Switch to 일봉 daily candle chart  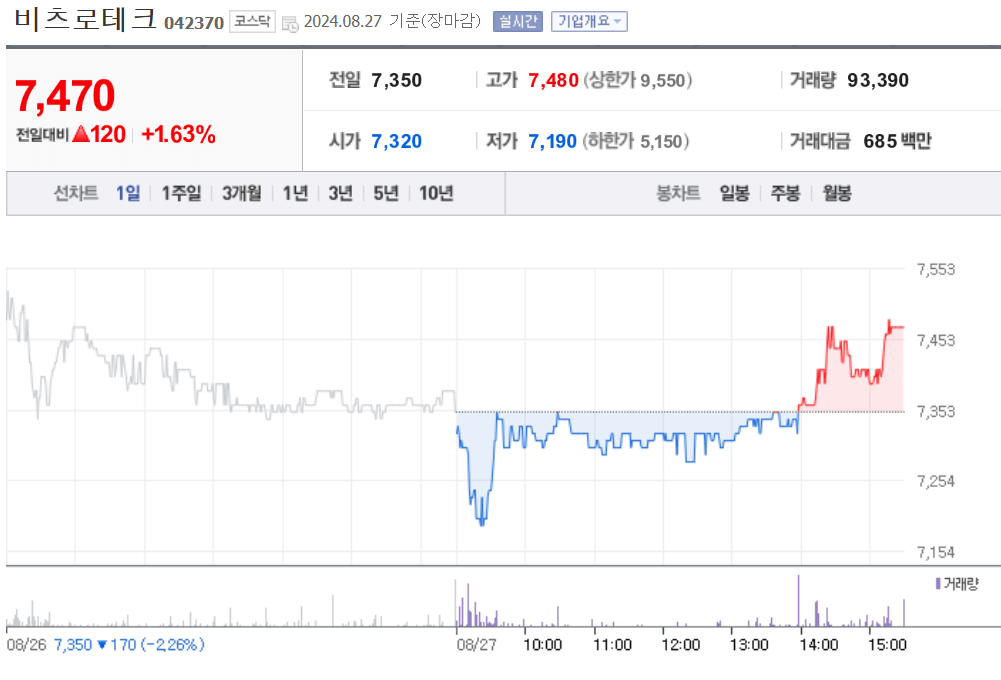[x=734, y=193]
